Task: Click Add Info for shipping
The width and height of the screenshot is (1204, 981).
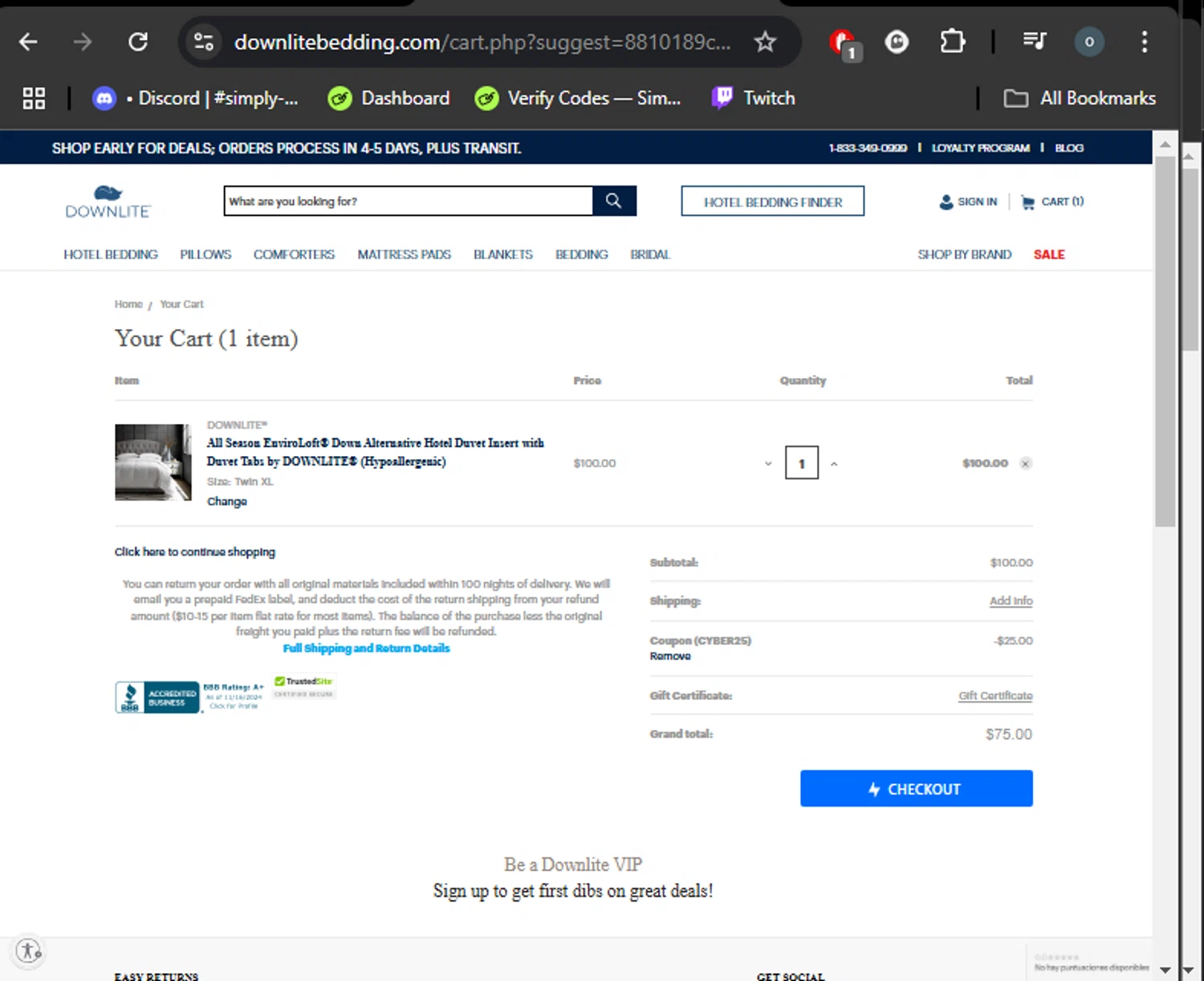Action: pos(1011,600)
